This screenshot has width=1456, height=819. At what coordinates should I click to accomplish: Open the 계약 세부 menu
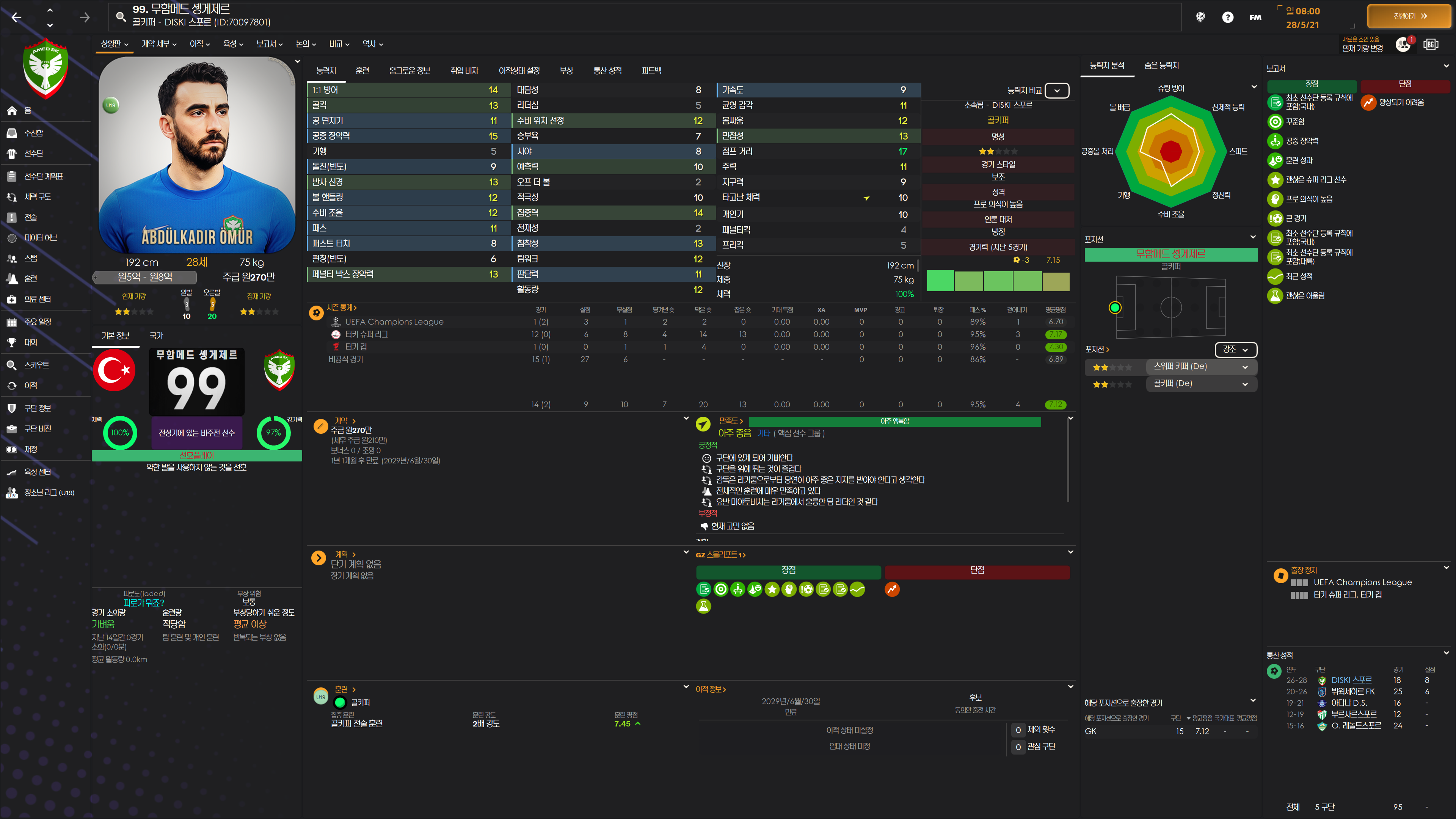tap(159, 44)
